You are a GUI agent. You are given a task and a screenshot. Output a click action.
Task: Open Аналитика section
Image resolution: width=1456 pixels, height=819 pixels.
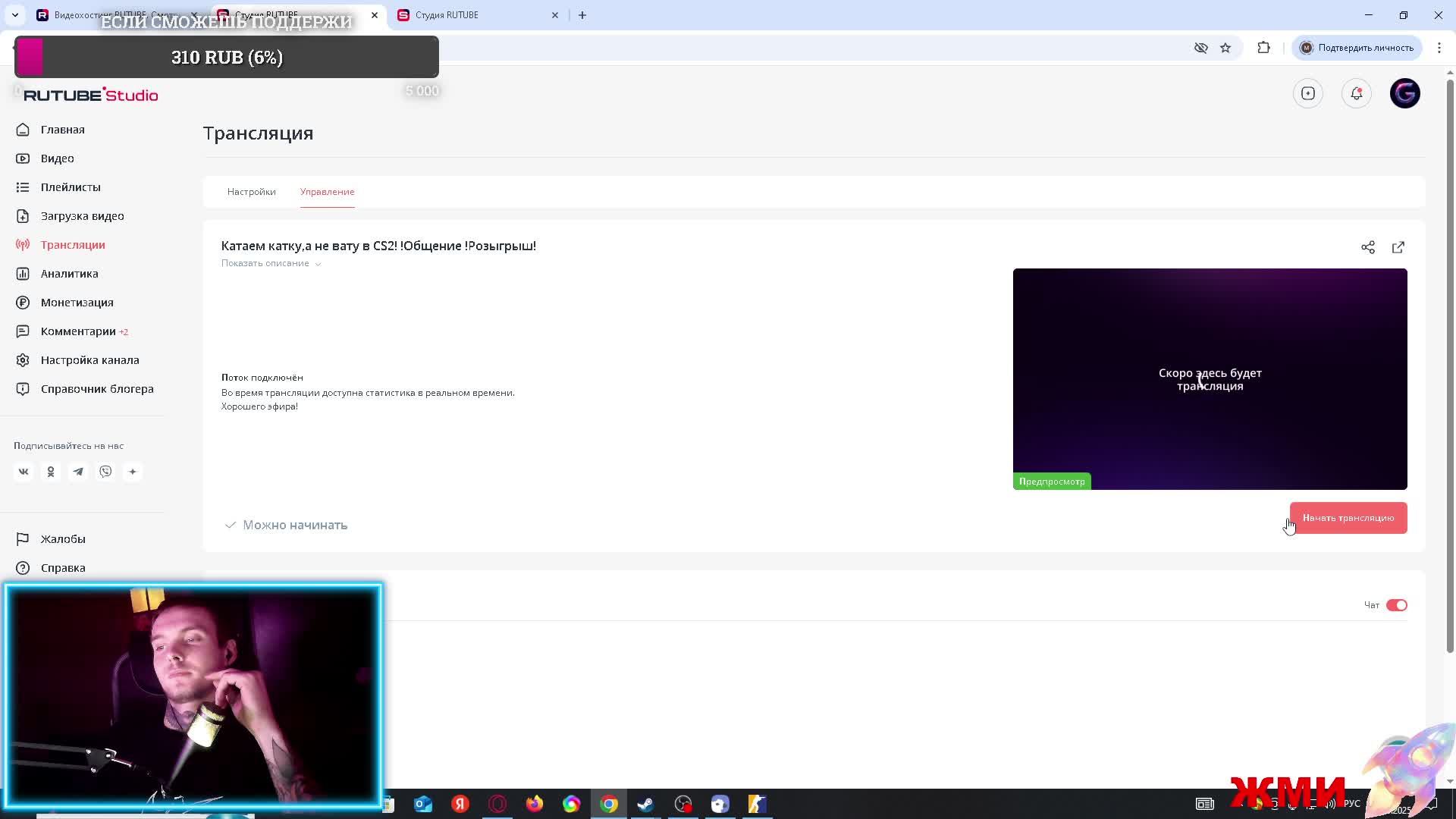click(x=69, y=274)
